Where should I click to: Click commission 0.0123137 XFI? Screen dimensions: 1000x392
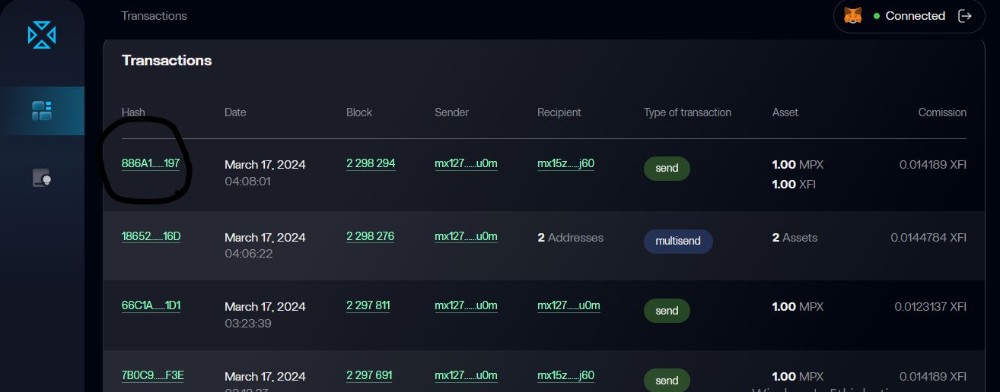[930, 307]
